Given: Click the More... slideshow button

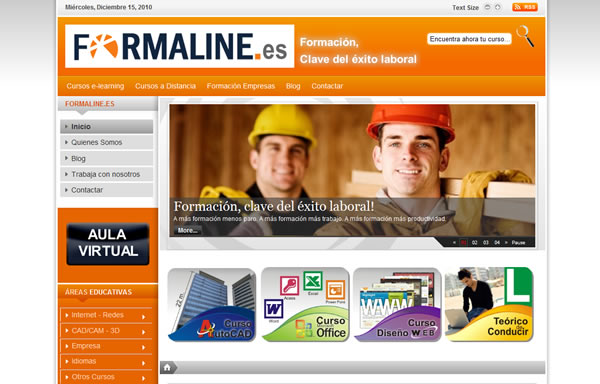Looking at the screenshot, I should coord(188,231).
